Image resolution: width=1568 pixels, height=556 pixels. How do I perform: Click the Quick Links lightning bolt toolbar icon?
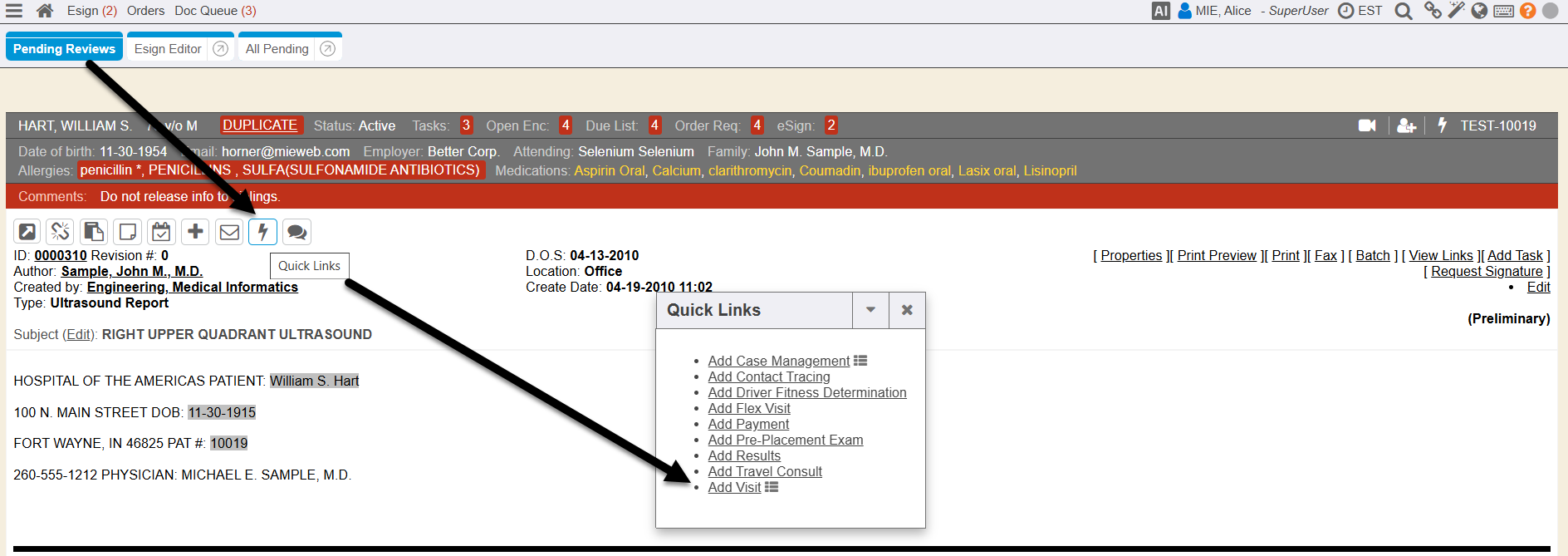pyautogui.click(x=262, y=232)
